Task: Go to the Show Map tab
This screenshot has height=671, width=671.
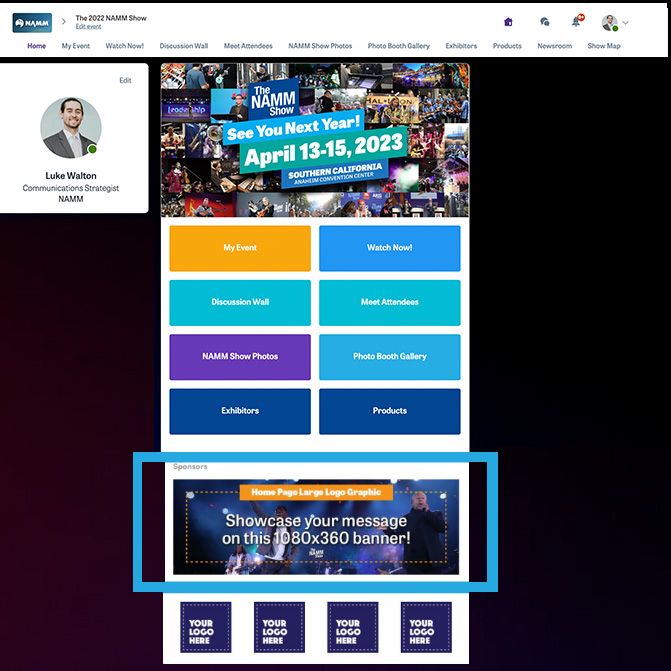Action: (603, 46)
